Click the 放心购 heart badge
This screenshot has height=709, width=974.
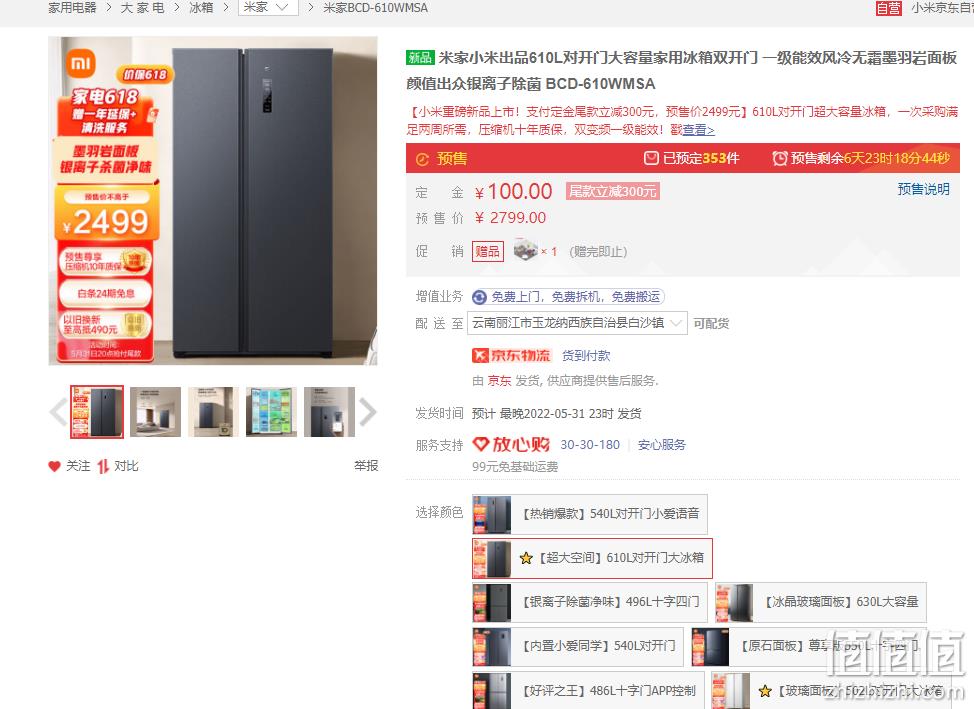click(x=511, y=444)
